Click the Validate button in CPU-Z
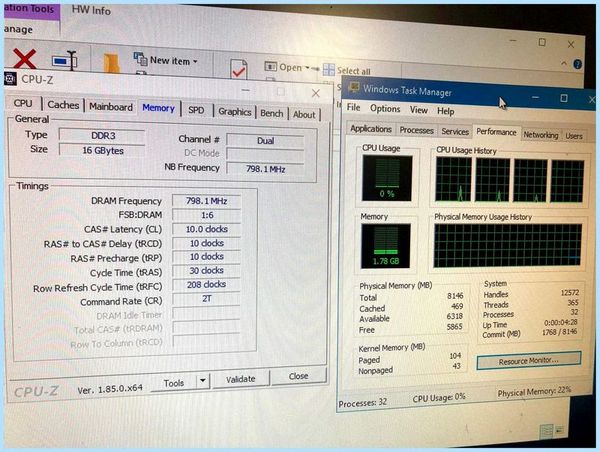Screen dimensions: 600x452 pyautogui.click(x=241, y=379)
